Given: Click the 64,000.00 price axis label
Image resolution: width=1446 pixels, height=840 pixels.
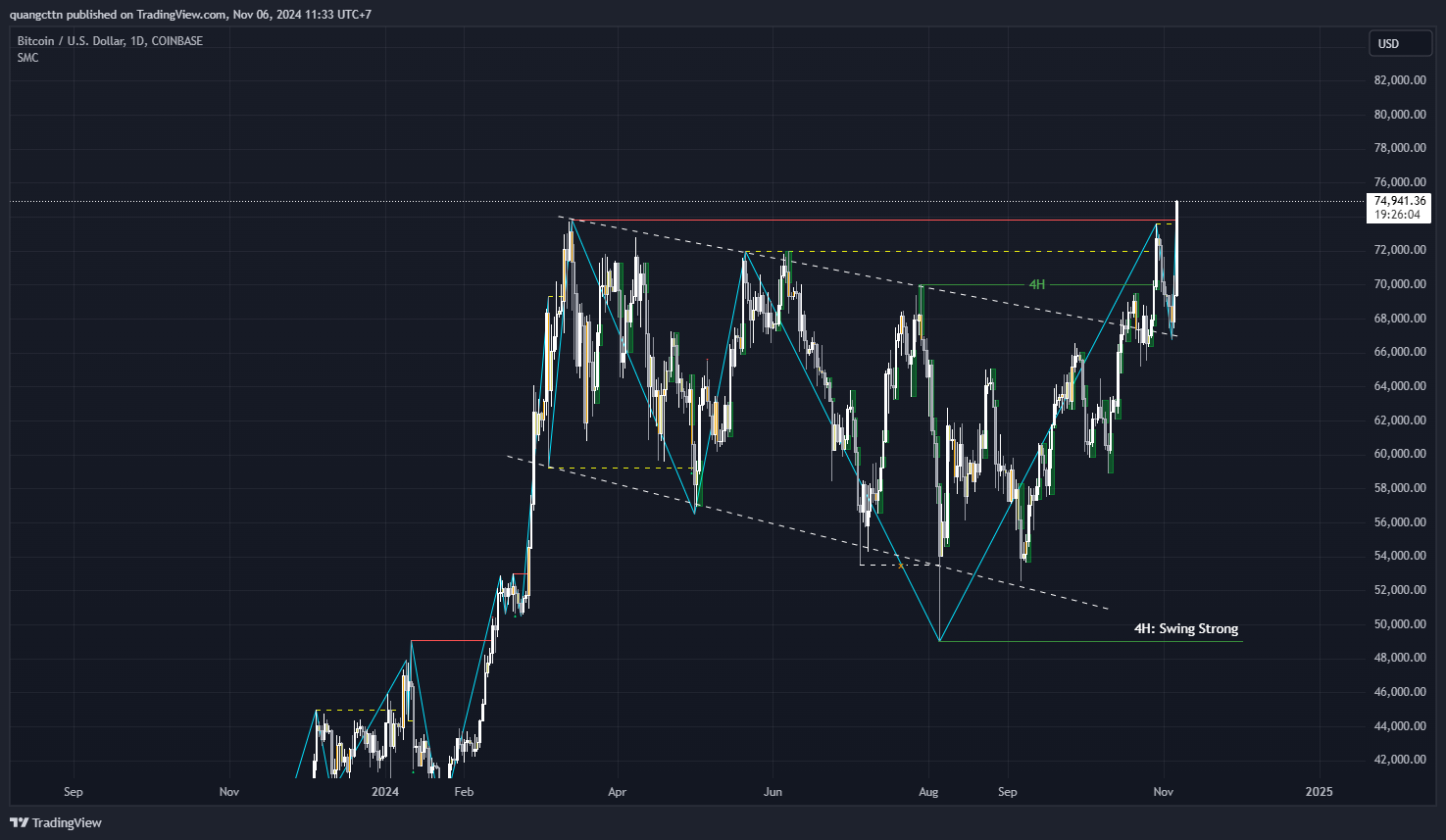Looking at the screenshot, I should coord(1400,386).
